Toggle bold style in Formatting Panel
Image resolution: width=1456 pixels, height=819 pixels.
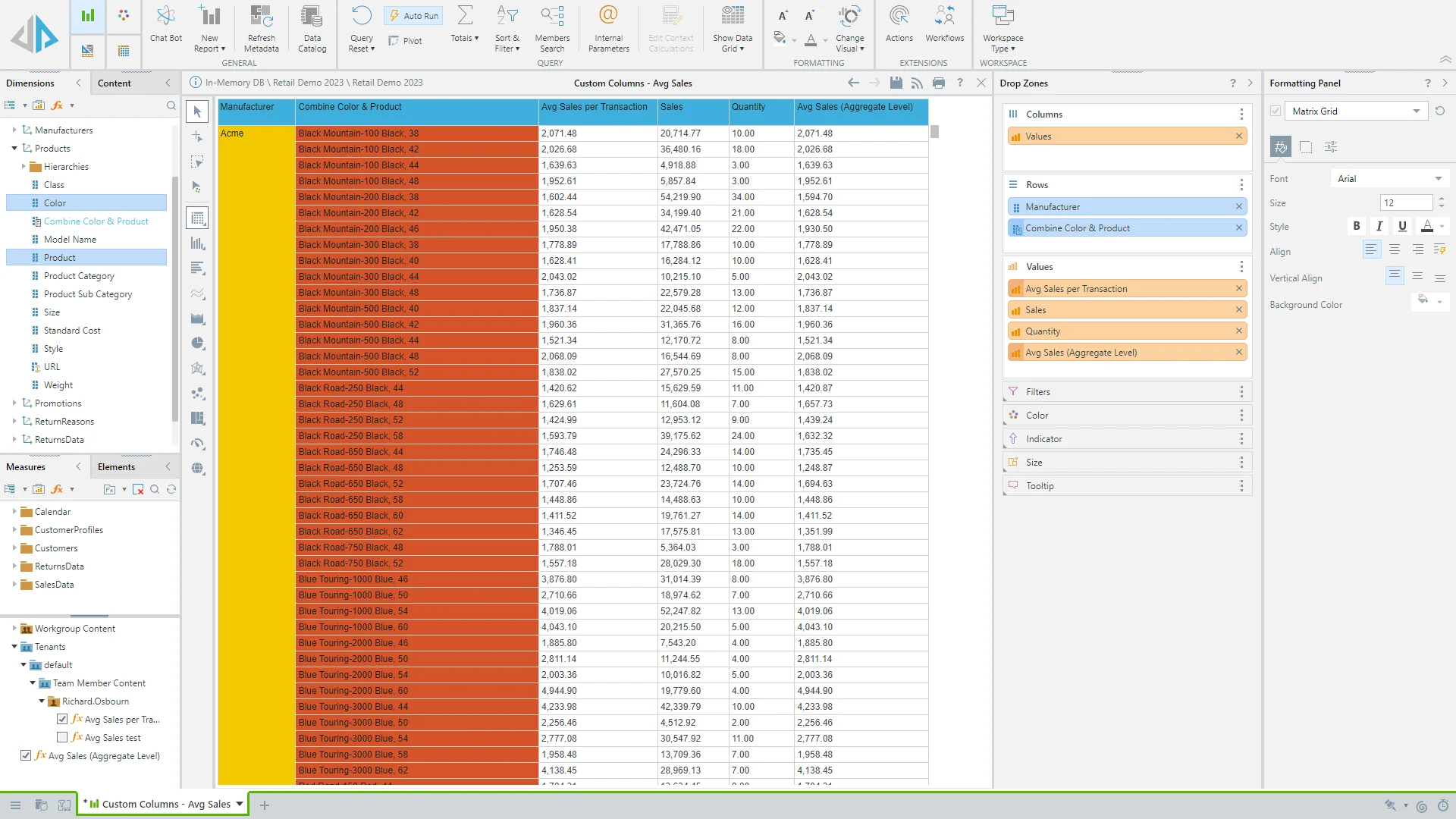point(1357,226)
